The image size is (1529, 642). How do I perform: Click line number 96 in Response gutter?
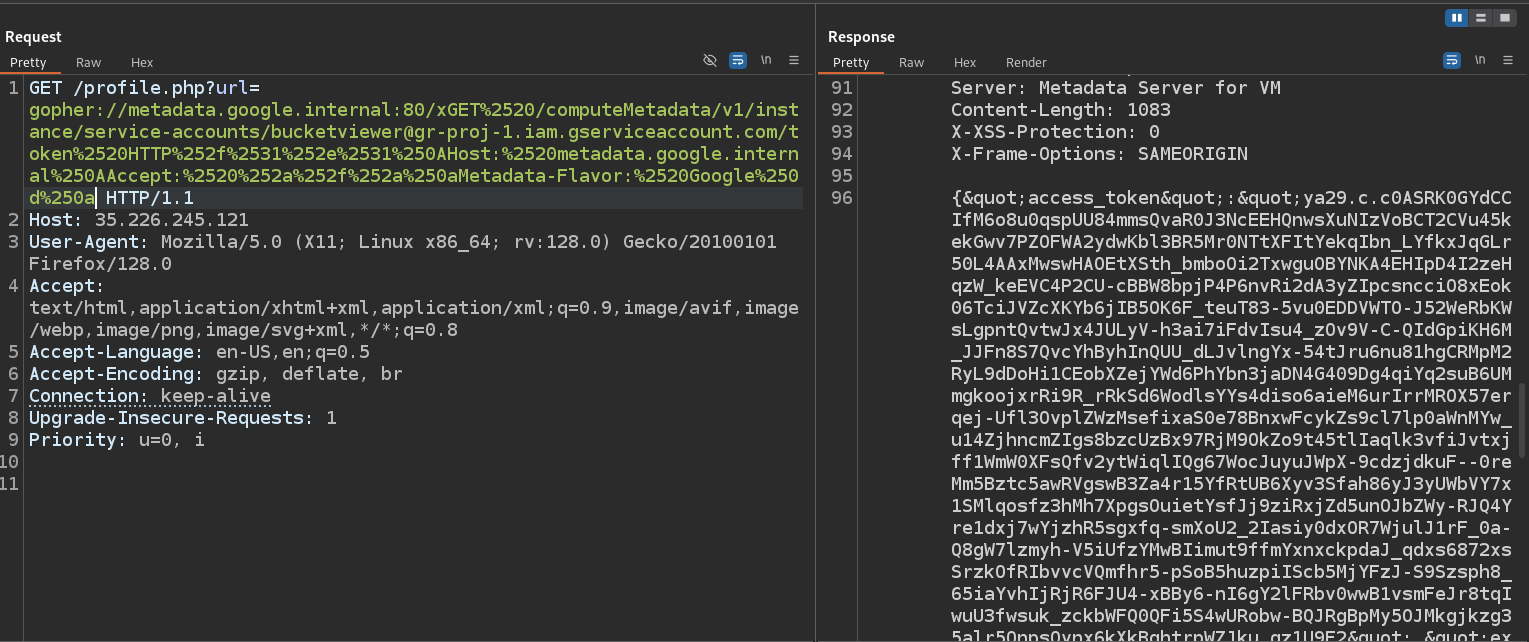[842, 198]
